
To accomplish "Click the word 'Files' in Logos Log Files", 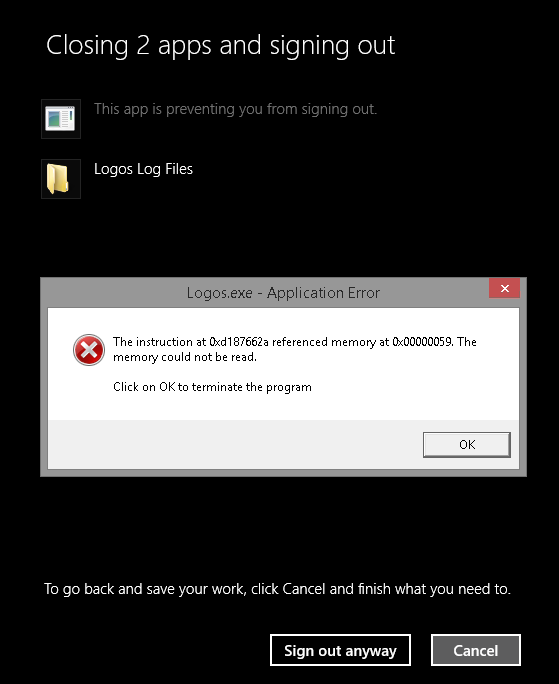I will (179, 169).
